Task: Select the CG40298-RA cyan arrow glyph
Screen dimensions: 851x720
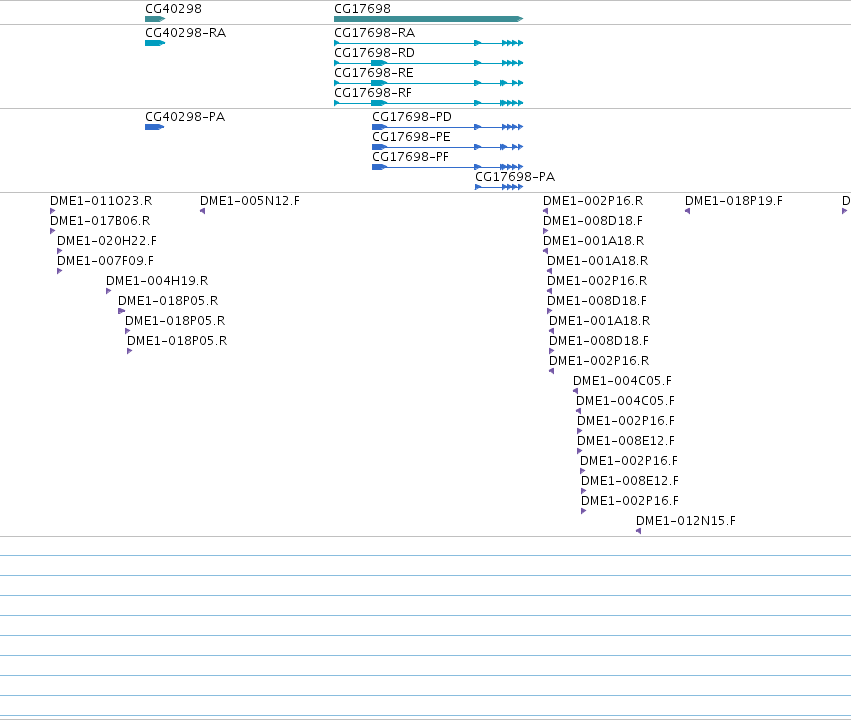Action: point(155,43)
